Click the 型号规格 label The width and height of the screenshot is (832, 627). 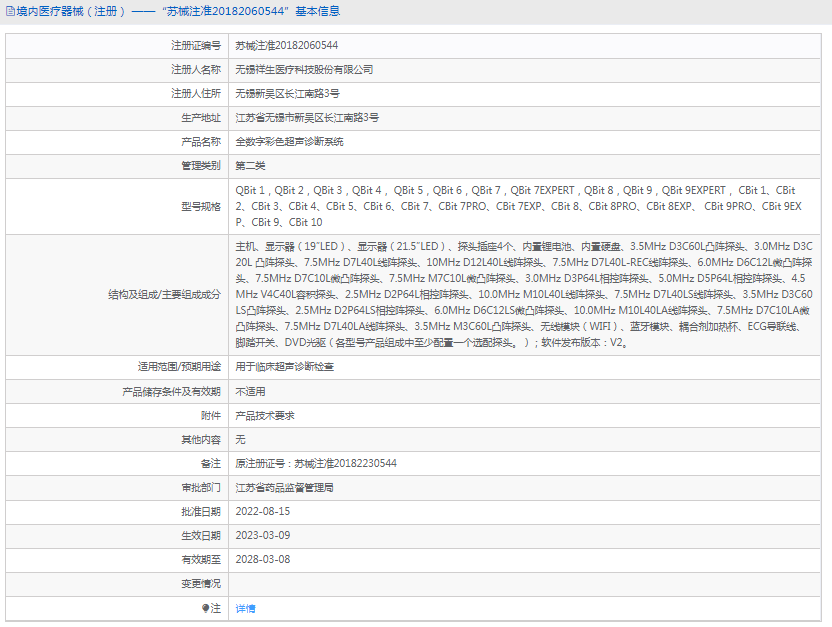tap(201, 206)
